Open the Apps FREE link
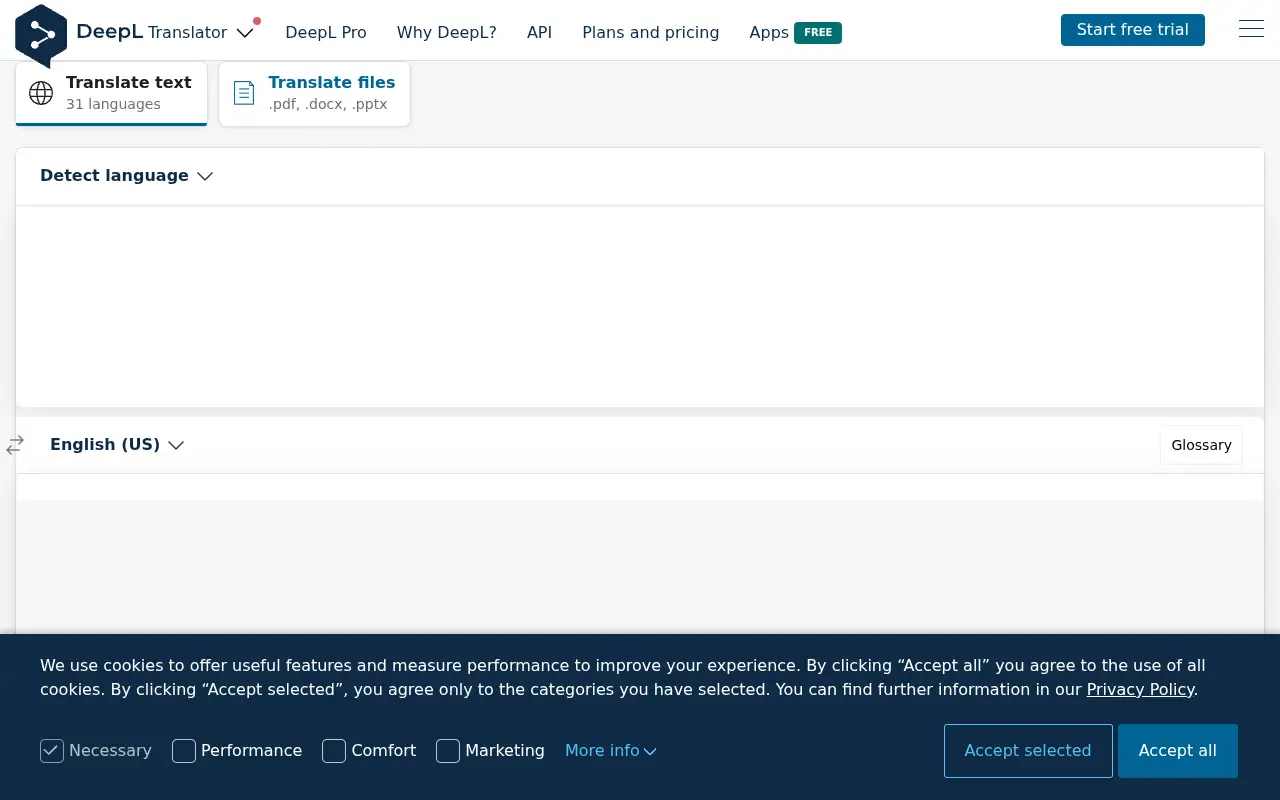The image size is (1280, 800). [x=796, y=32]
